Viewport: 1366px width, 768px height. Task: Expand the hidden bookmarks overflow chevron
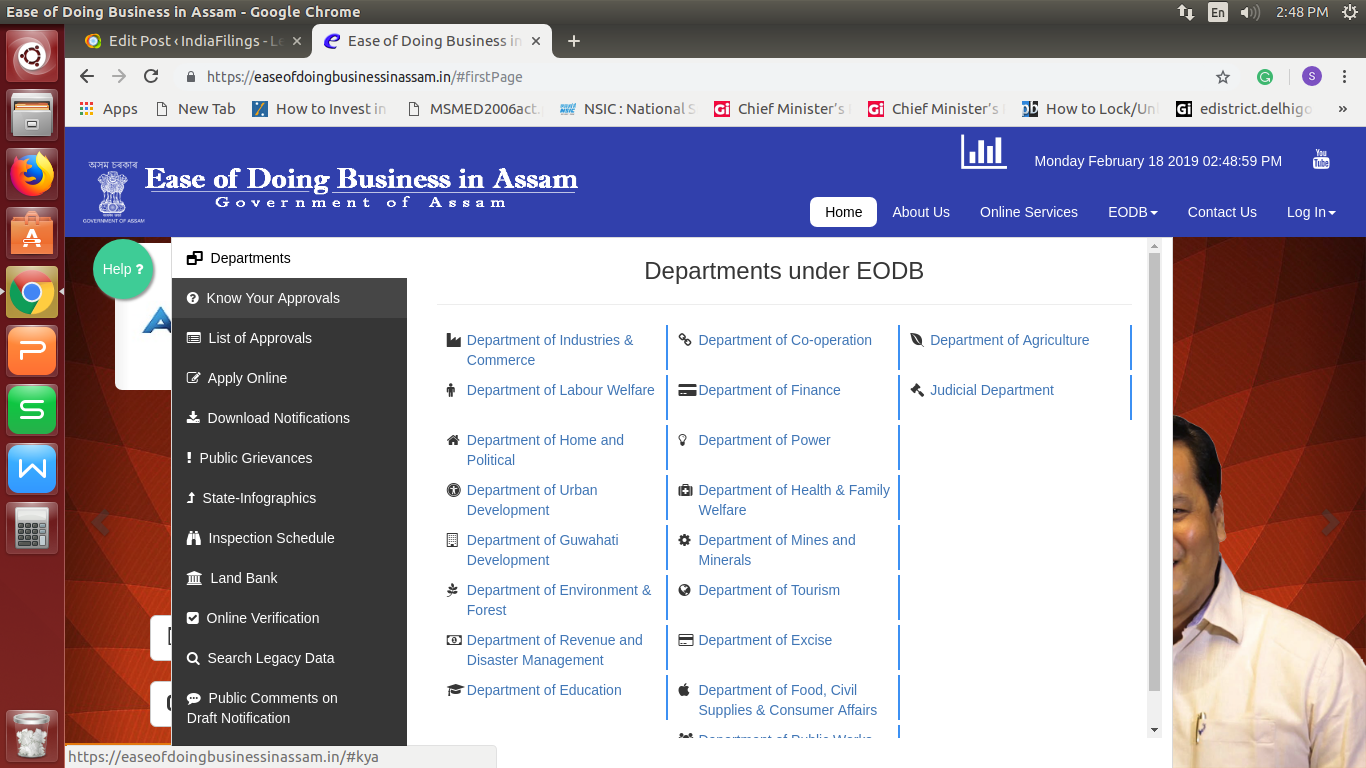[x=1344, y=108]
